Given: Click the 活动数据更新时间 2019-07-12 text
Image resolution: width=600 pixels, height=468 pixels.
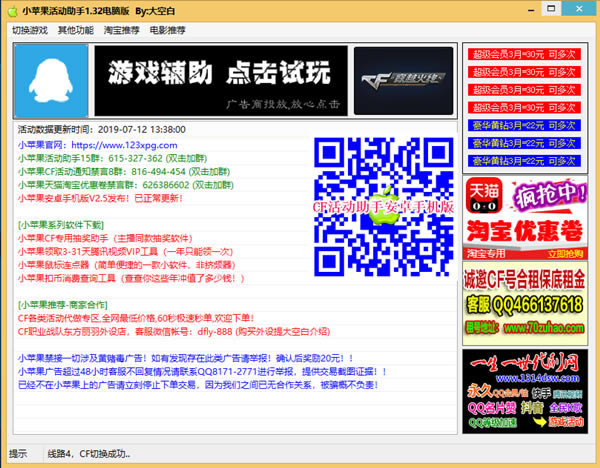Looking at the screenshot, I should [101, 130].
